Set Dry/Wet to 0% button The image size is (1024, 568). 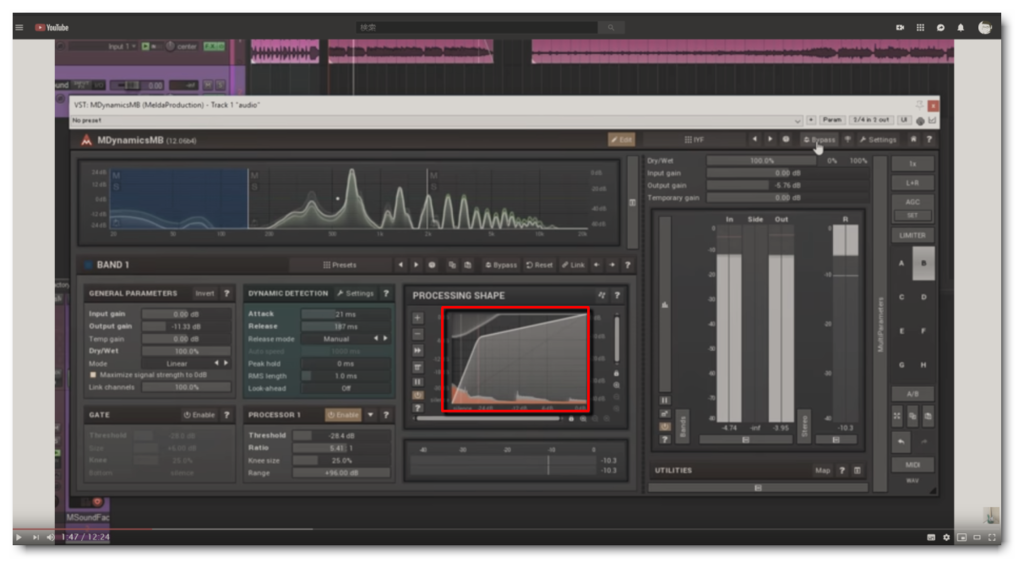[x=832, y=161]
